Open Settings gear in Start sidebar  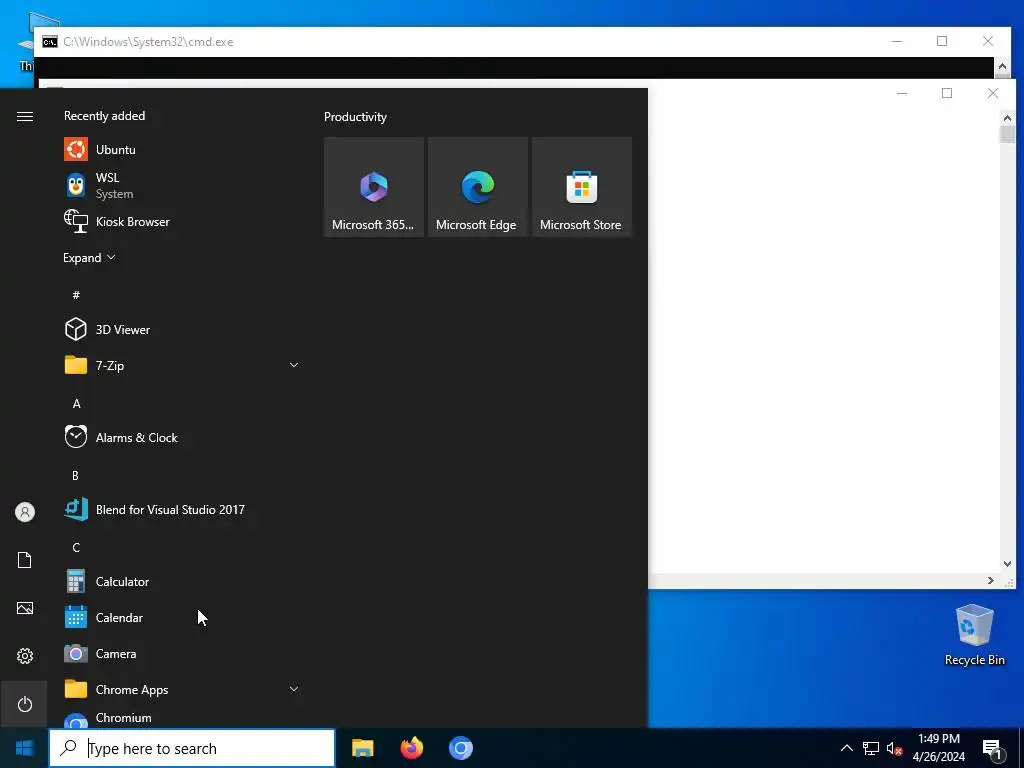(25, 656)
